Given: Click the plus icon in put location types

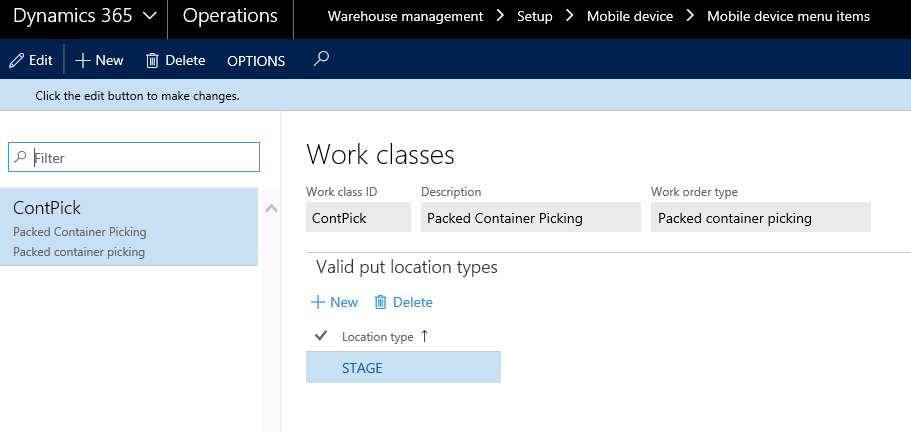Looking at the screenshot, I should click(x=318, y=302).
